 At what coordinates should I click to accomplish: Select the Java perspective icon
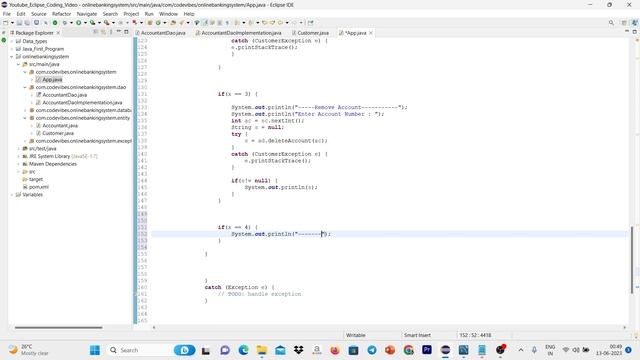pyautogui.click(x=635, y=22)
